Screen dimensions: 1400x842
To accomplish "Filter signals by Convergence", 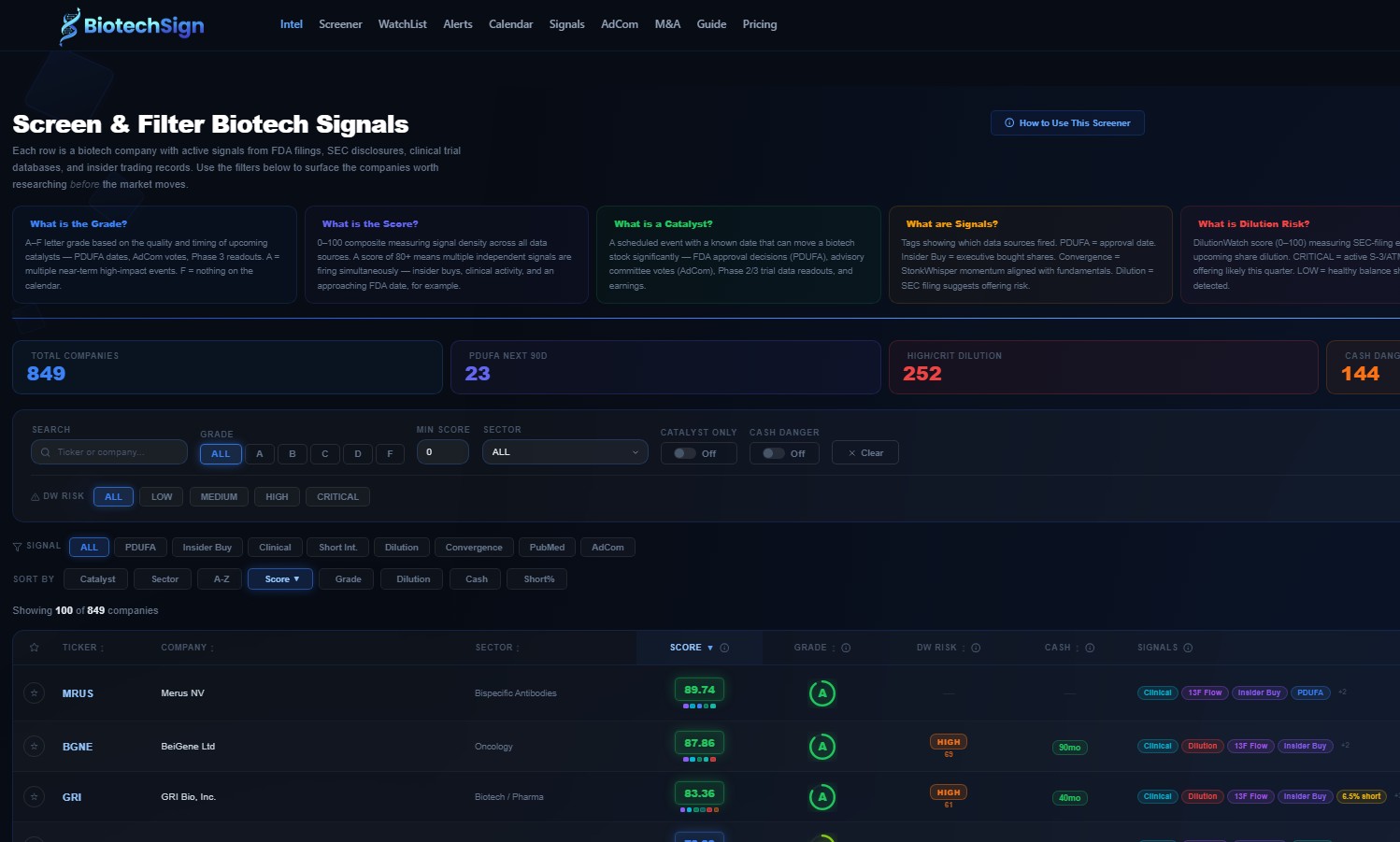I will 474,548.
